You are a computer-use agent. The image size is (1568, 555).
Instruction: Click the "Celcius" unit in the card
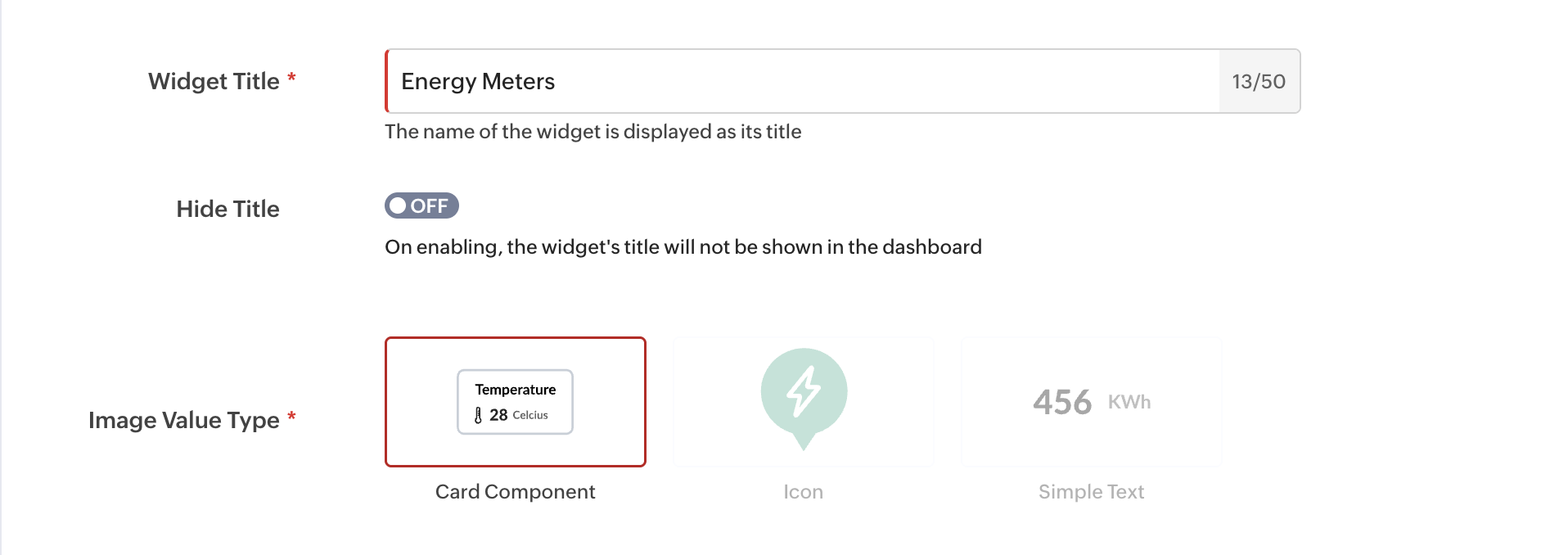click(530, 415)
